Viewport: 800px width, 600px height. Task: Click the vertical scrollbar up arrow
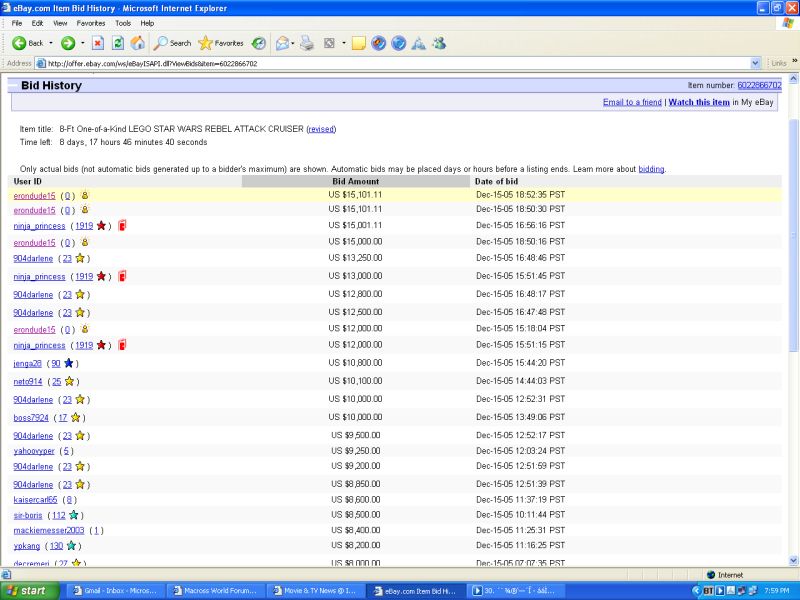tap(793, 79)
